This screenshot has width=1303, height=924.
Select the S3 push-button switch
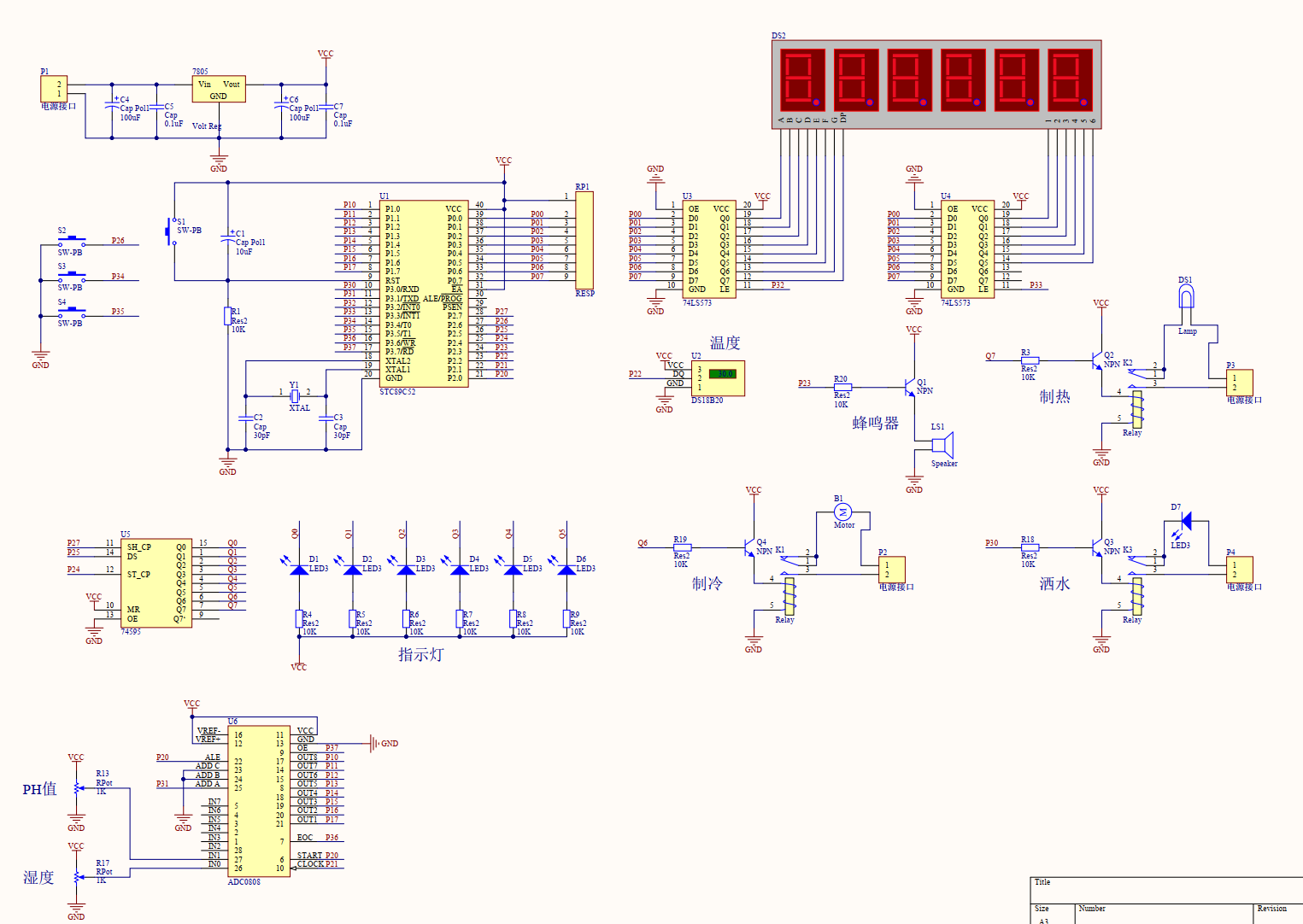tap(72, 275)
